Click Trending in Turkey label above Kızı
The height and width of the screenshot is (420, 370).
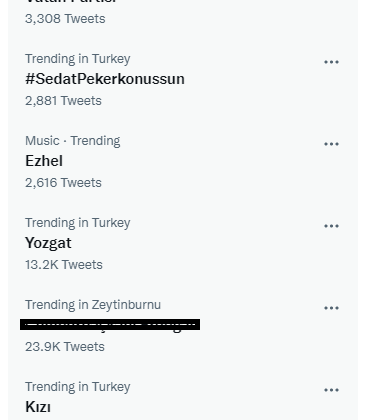tap(78, 387)
